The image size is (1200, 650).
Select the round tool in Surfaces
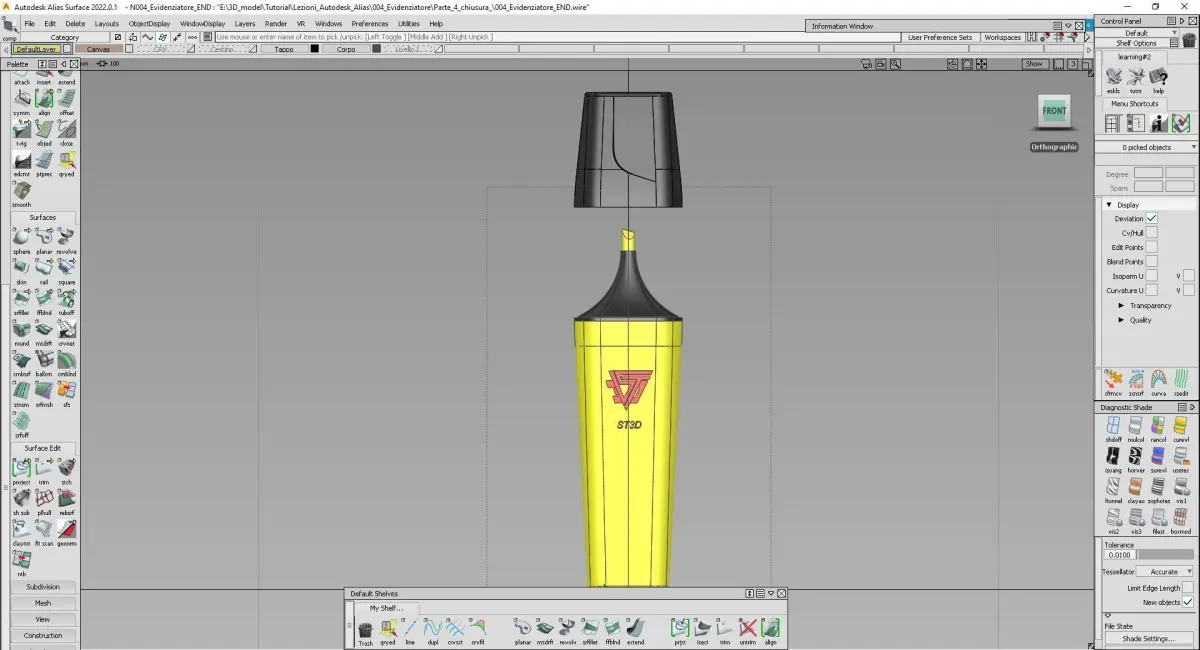pyautogui.click(x=21, y=329)
